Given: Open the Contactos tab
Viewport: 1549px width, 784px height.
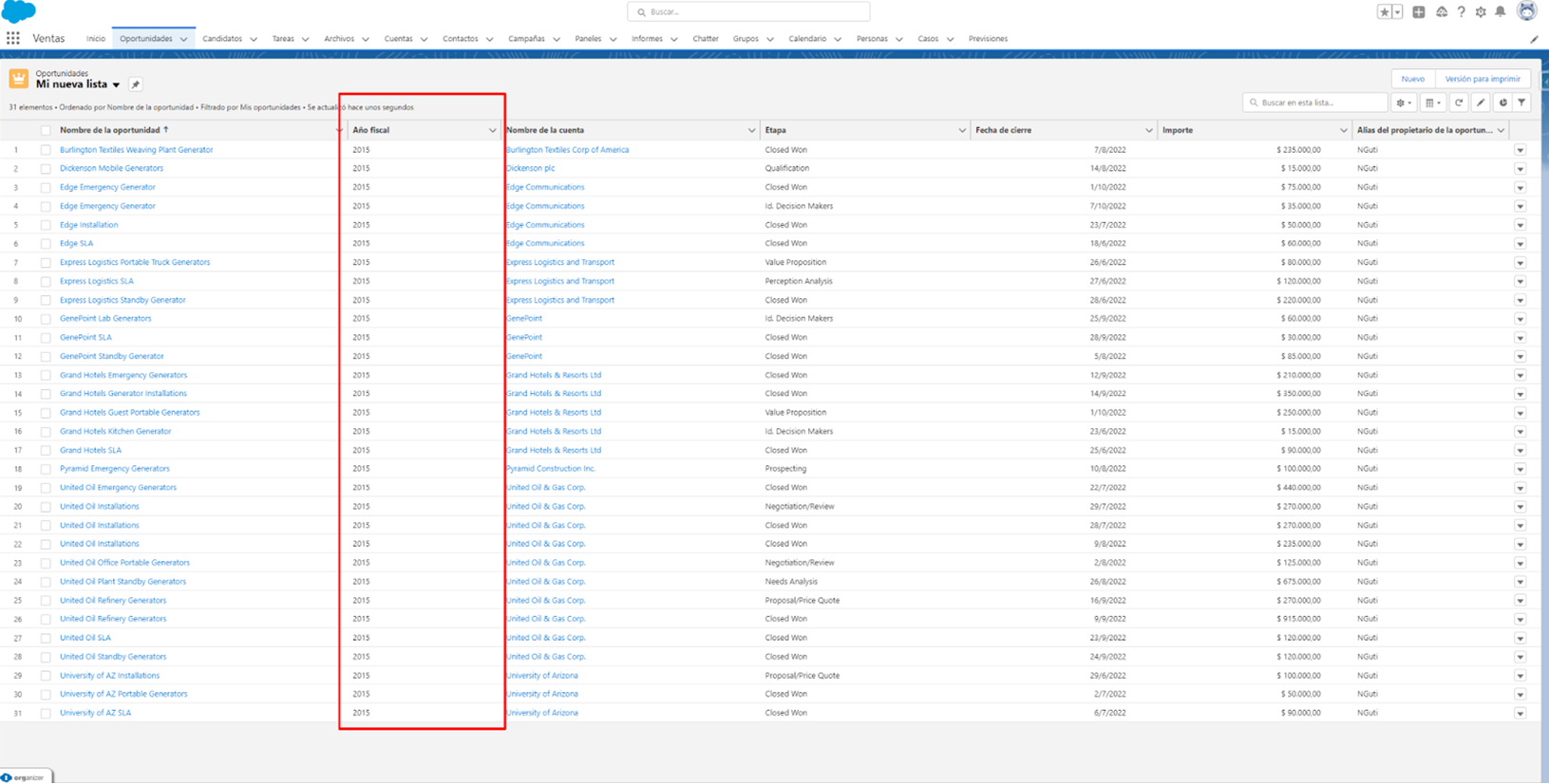Looking at the screenshot, I should [x=461, y=39].
